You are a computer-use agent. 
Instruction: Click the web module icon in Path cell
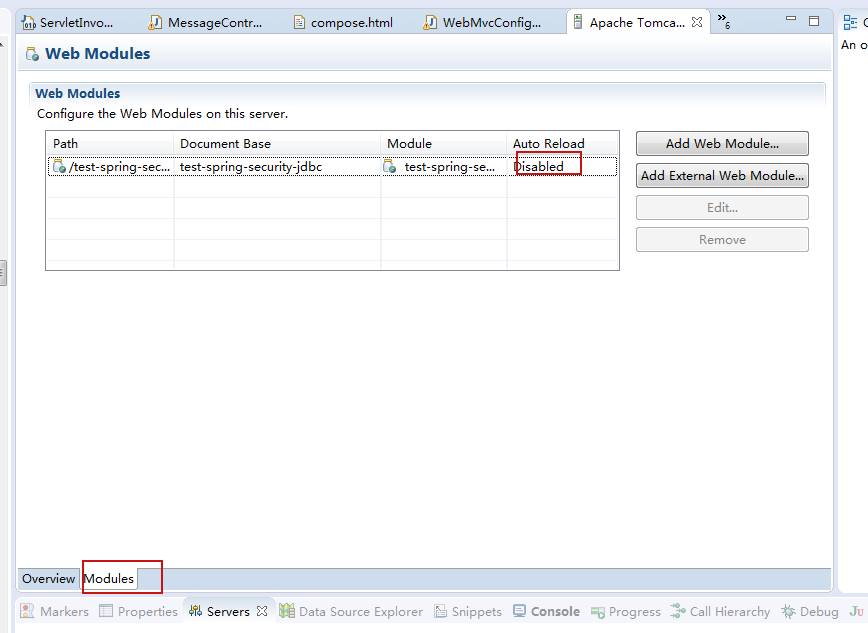[59, 166]
